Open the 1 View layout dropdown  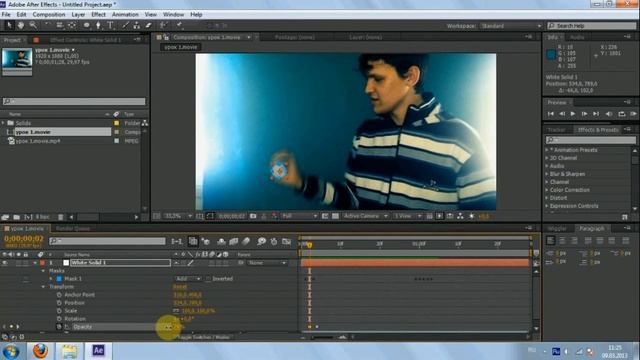click(407, 216)
